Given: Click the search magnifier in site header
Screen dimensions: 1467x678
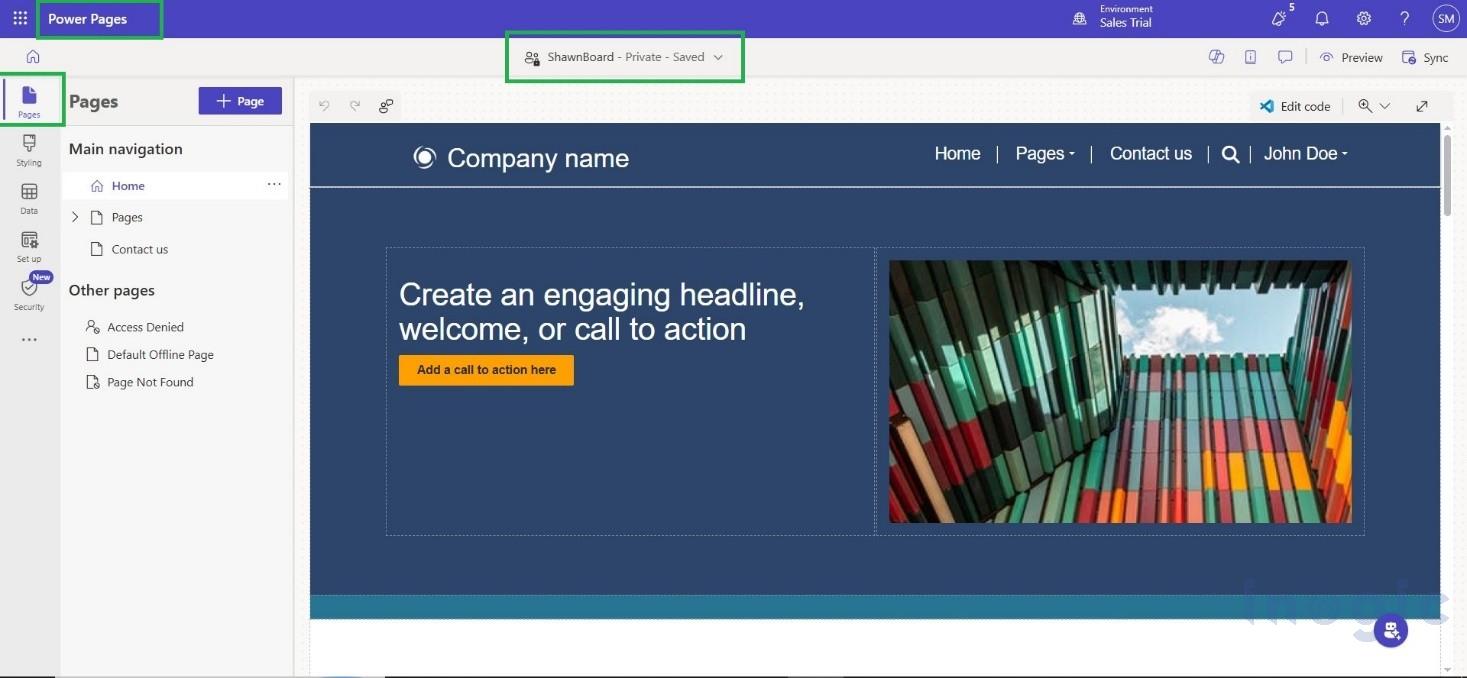Looking at the screenshot, I should [x=1231, y=154].
